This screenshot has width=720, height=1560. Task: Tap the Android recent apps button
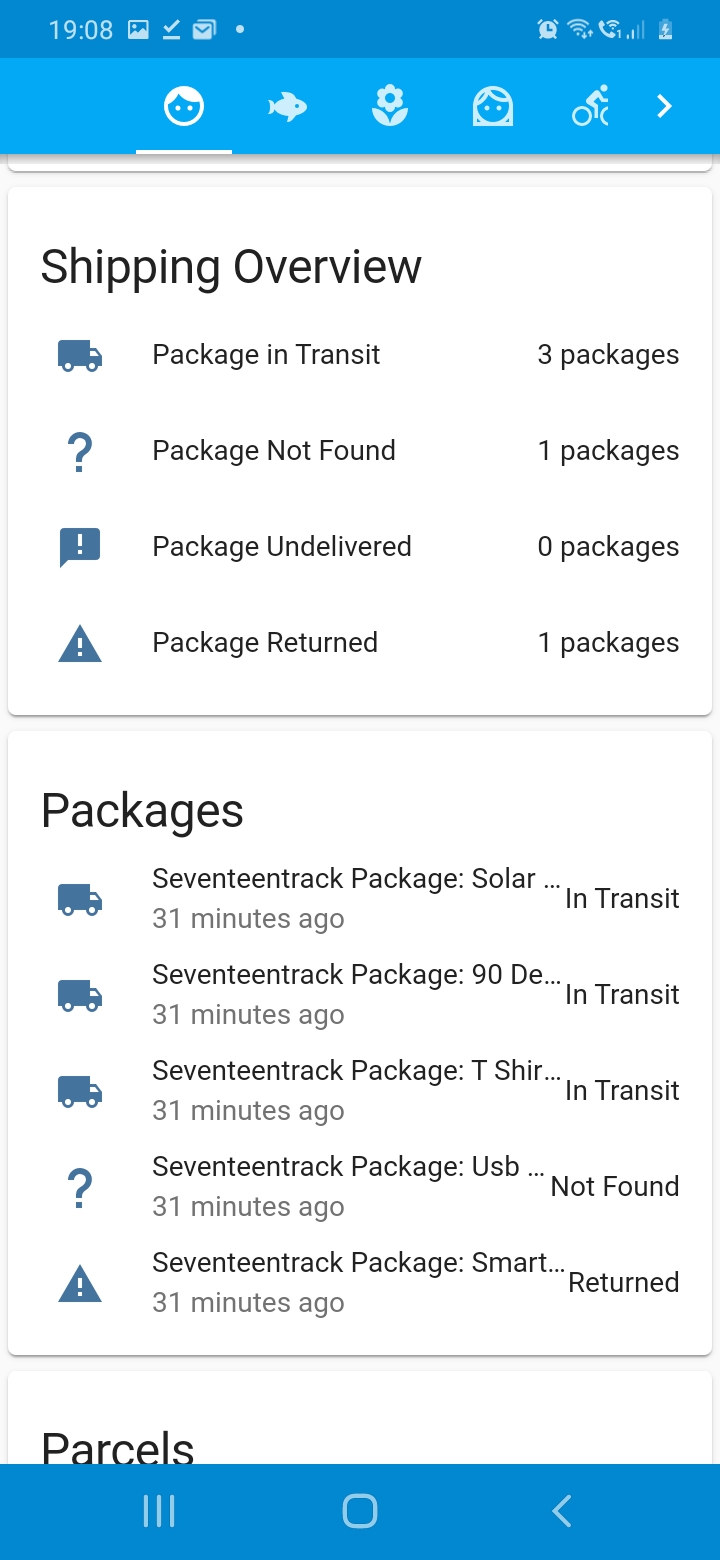(158, 1512)
